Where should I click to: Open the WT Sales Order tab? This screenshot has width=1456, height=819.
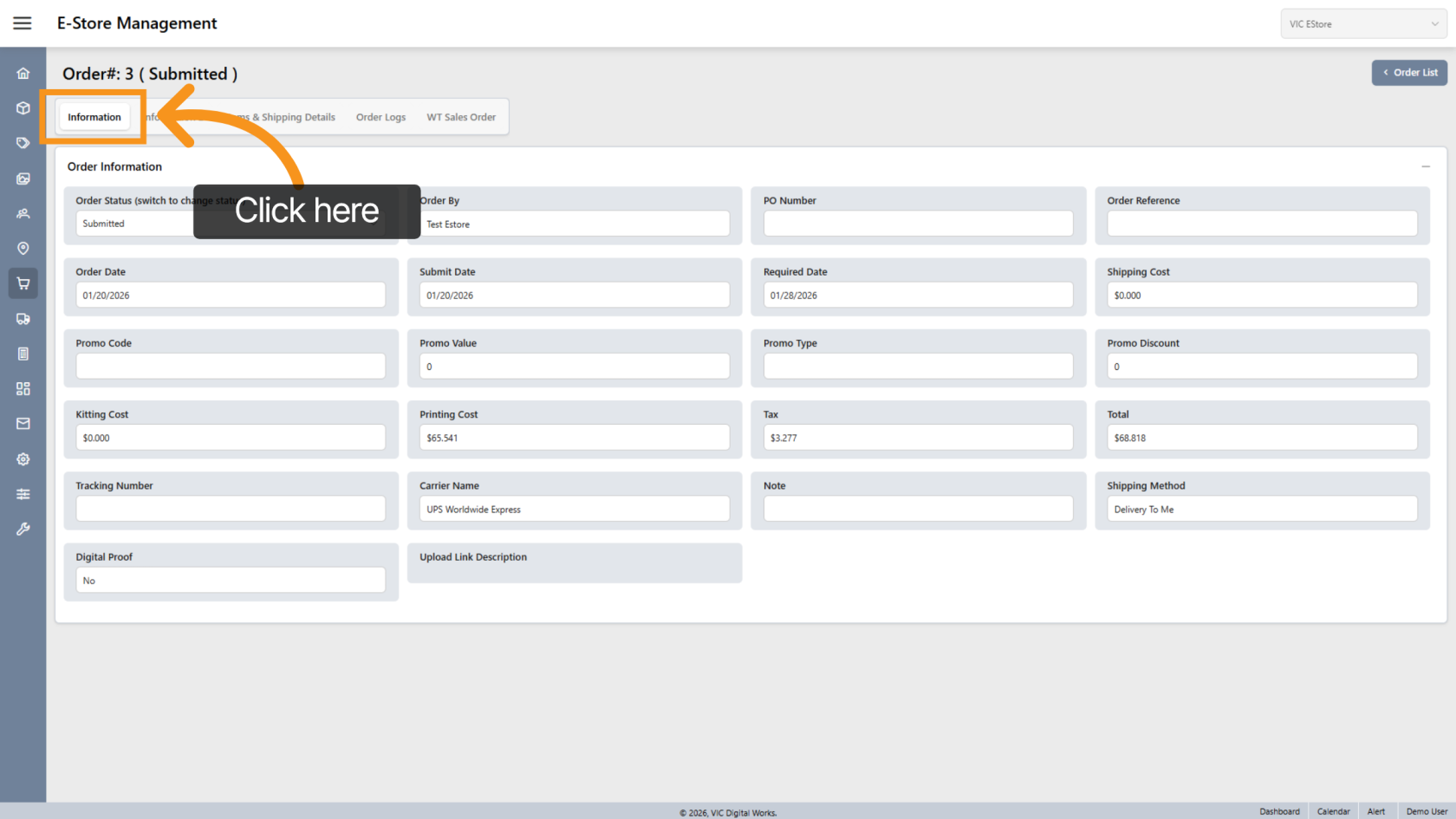(x=461, y=117)
